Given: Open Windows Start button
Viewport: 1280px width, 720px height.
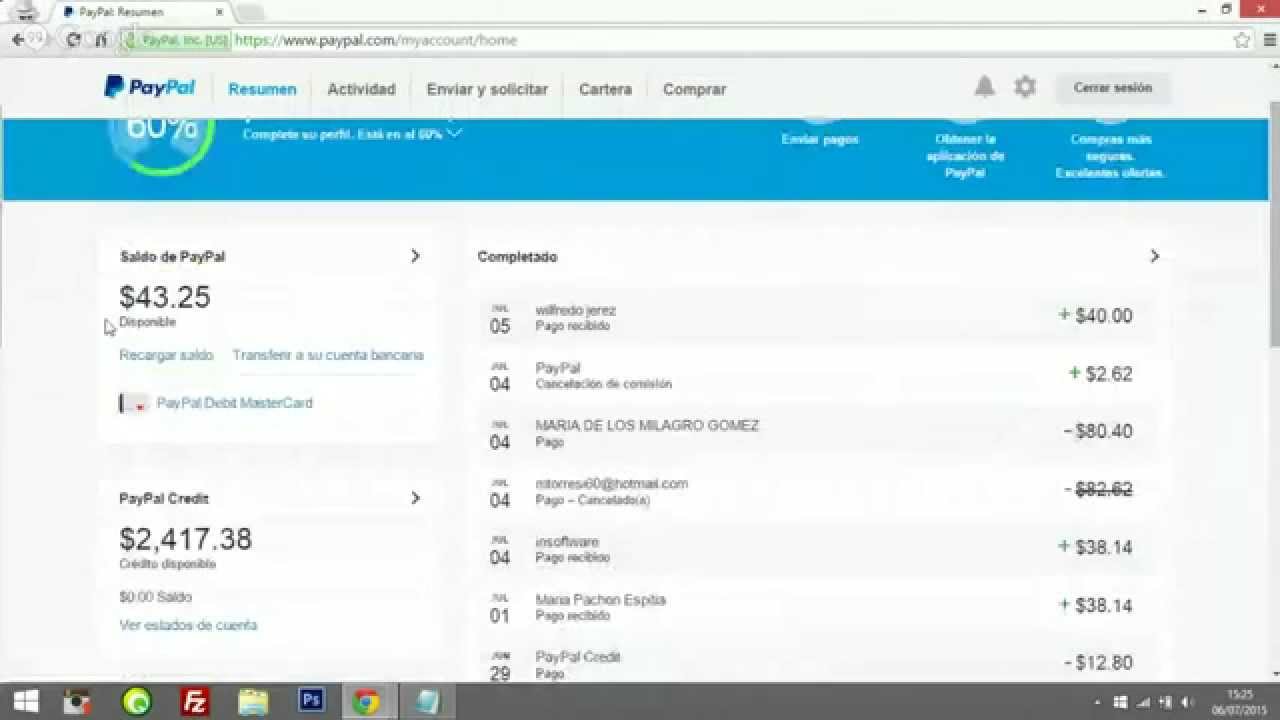Looking at the screenshot, I should (x=25, y=701).
